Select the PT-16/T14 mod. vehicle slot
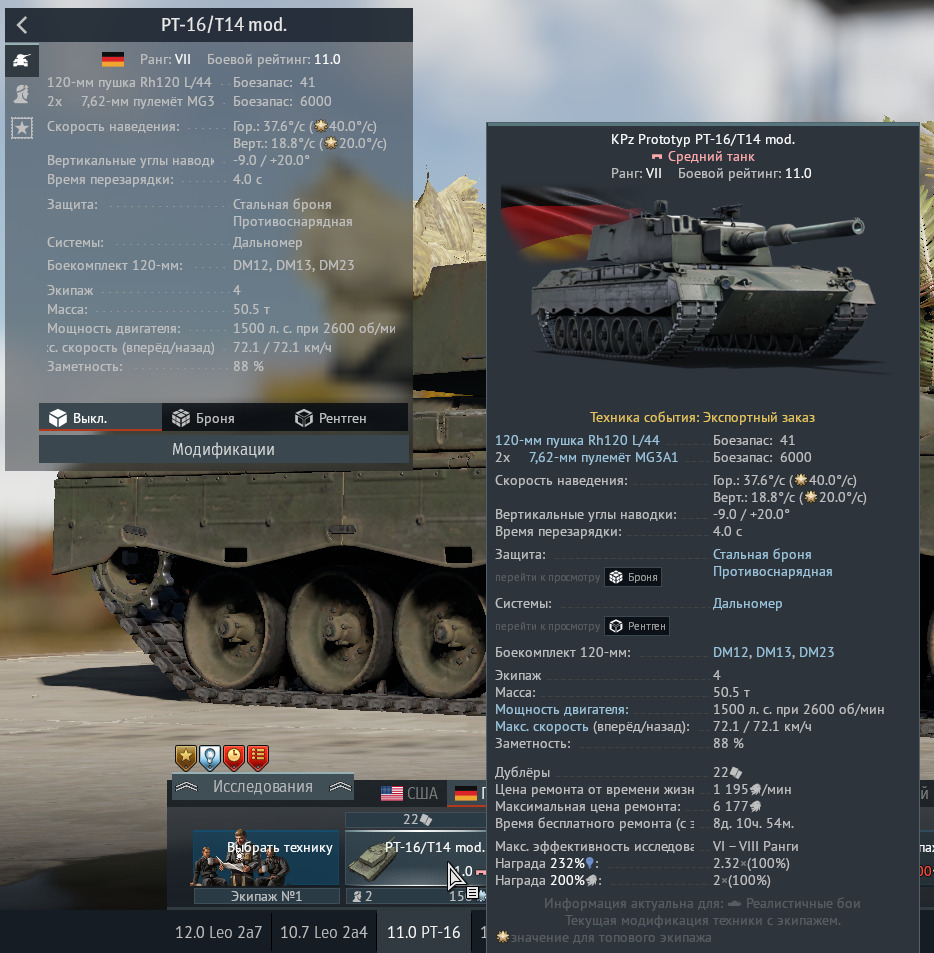The width and height of the screenshot is (934, 953). click(x=416, y=857)
